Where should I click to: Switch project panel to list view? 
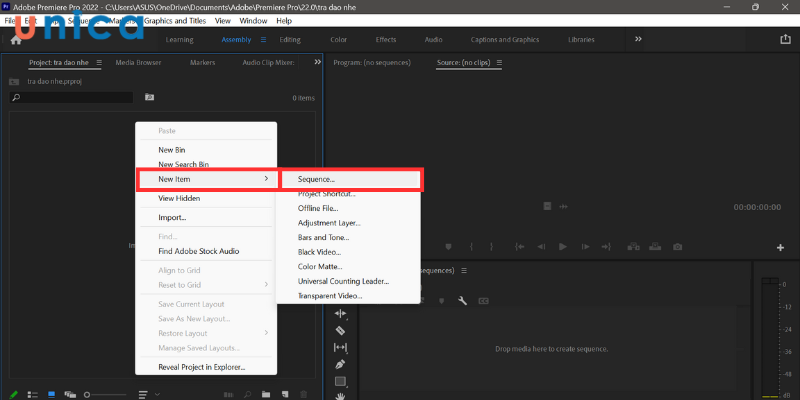click(x=32, y=394)
